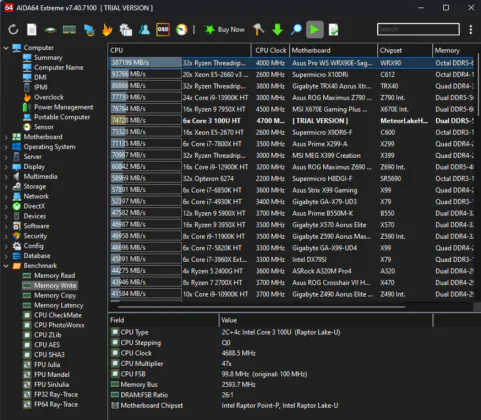The image size is (481, 420).
Task: Select the CPU ZLib benchmark
Action: [48, 335]
